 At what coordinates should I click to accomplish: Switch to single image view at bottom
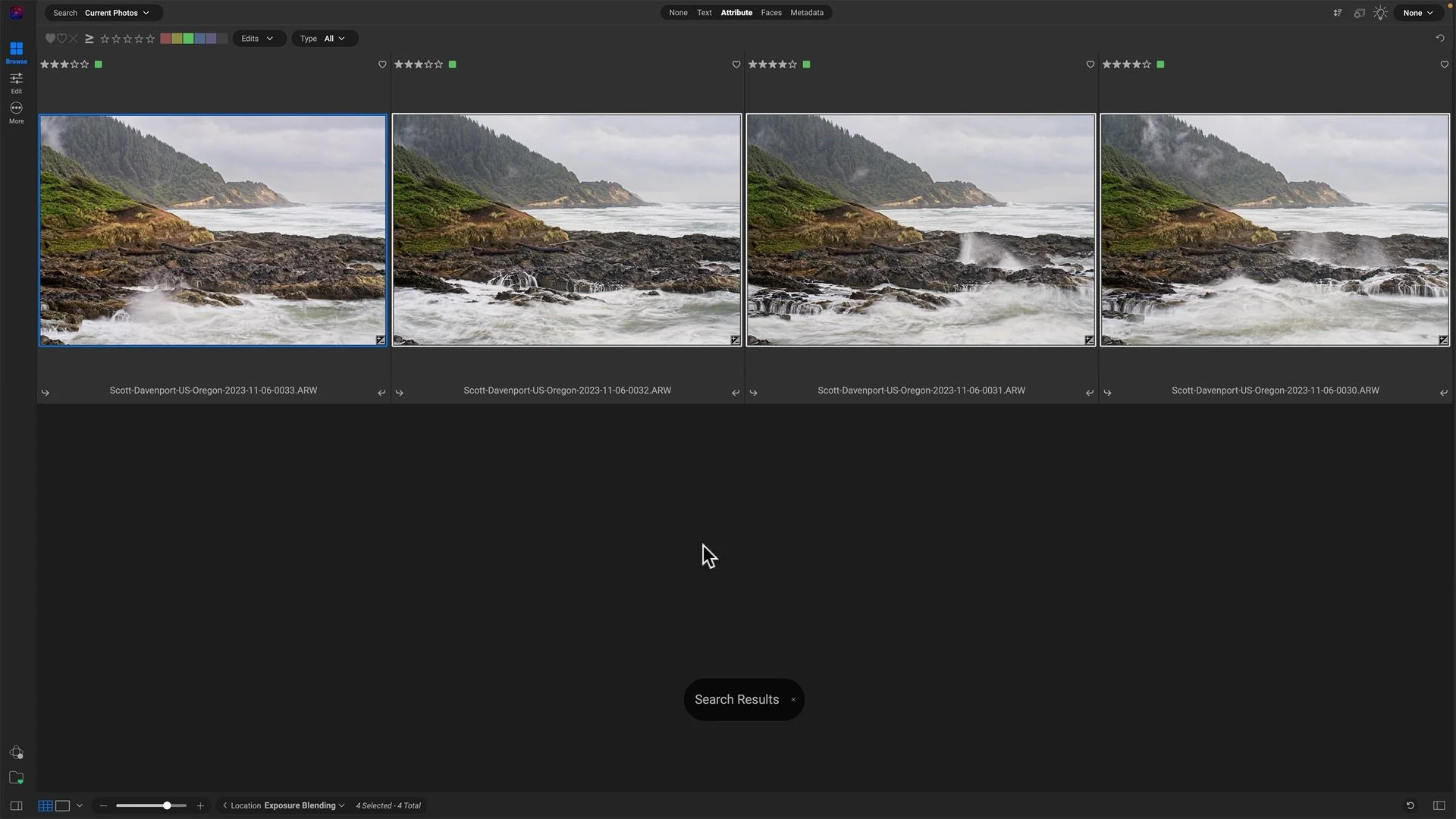tap(62, 805)
